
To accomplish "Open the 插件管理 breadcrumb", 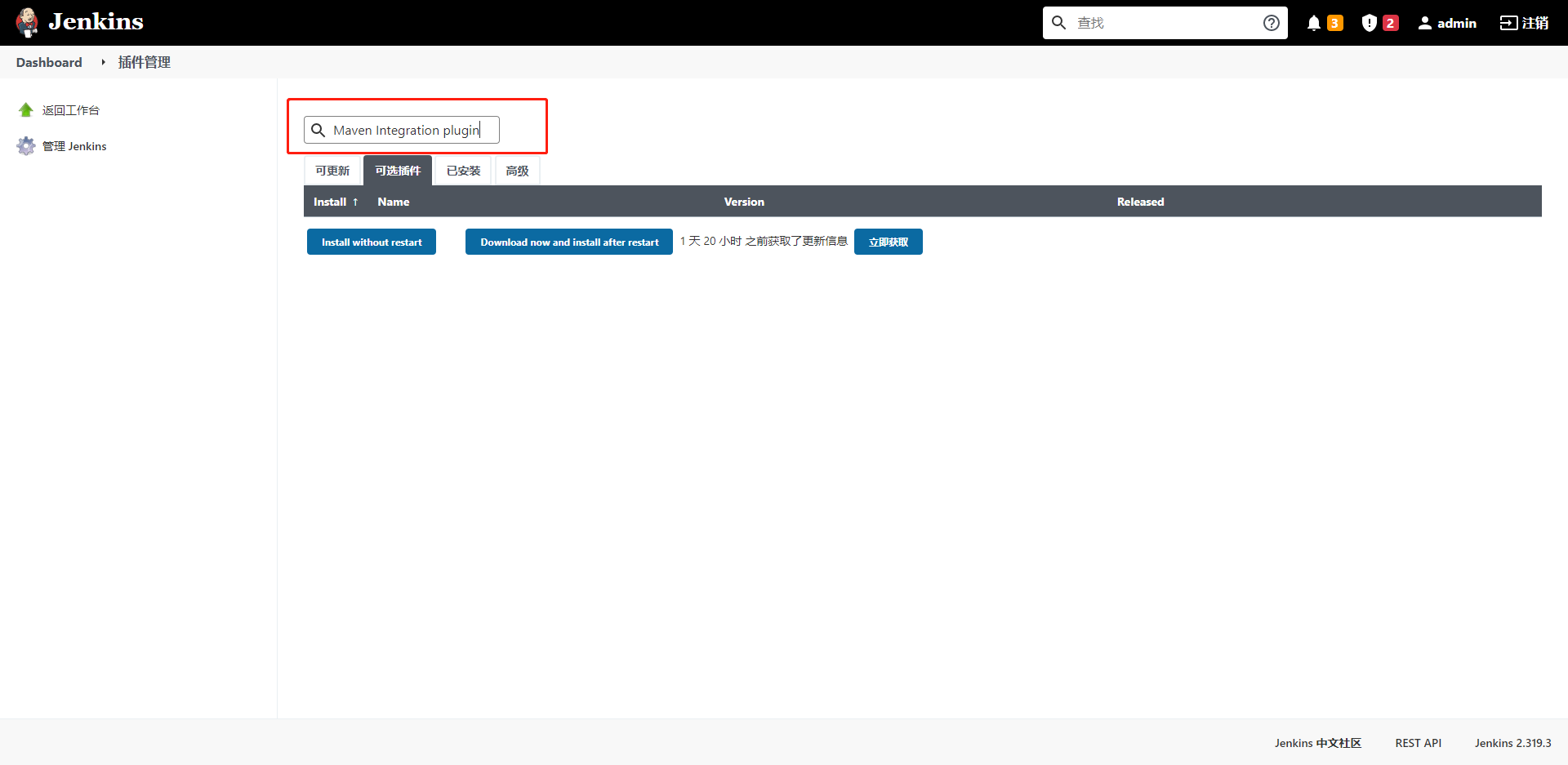I will 144,62.
